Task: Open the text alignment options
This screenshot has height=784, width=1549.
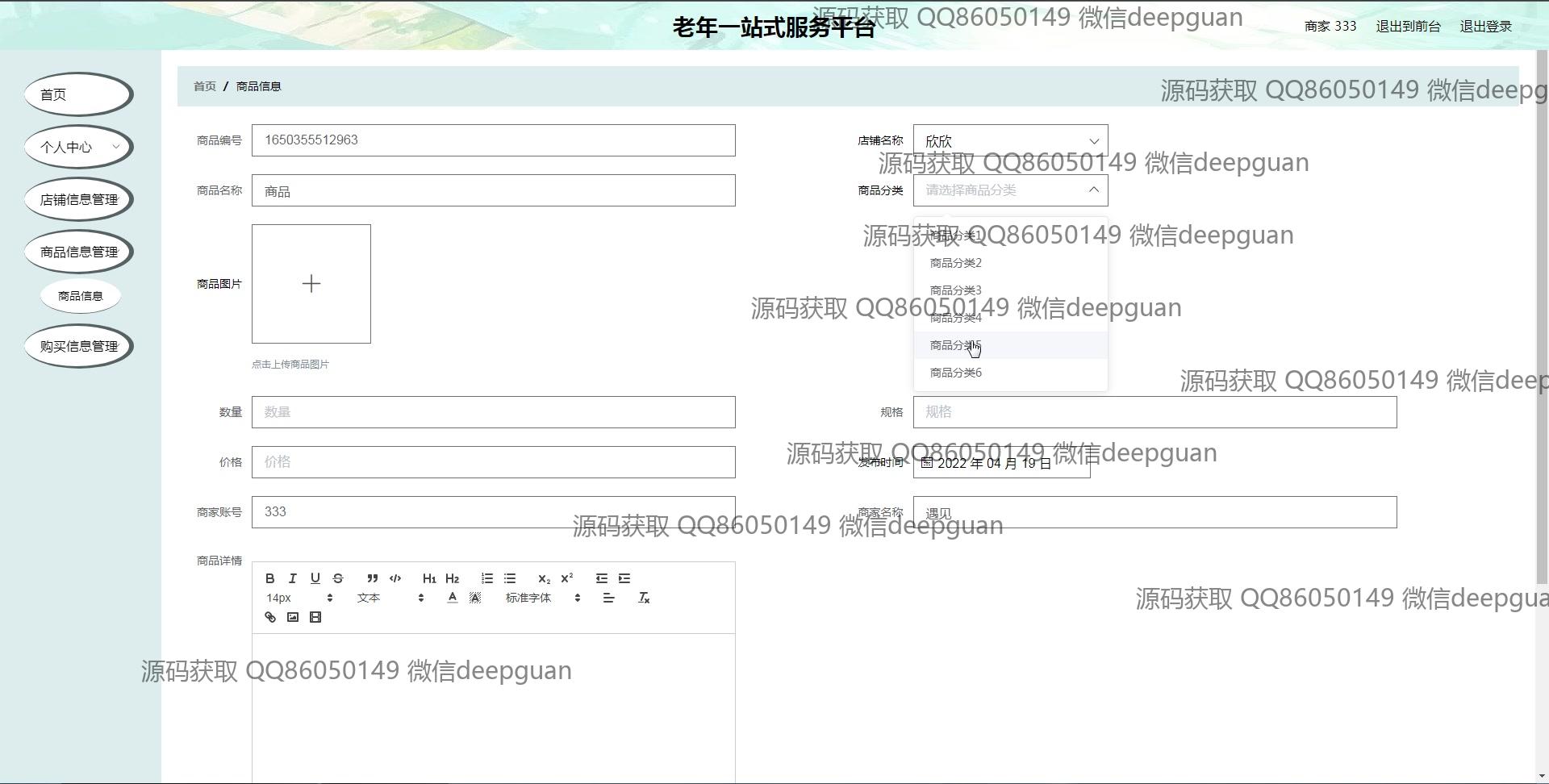Action: point(608,598)
